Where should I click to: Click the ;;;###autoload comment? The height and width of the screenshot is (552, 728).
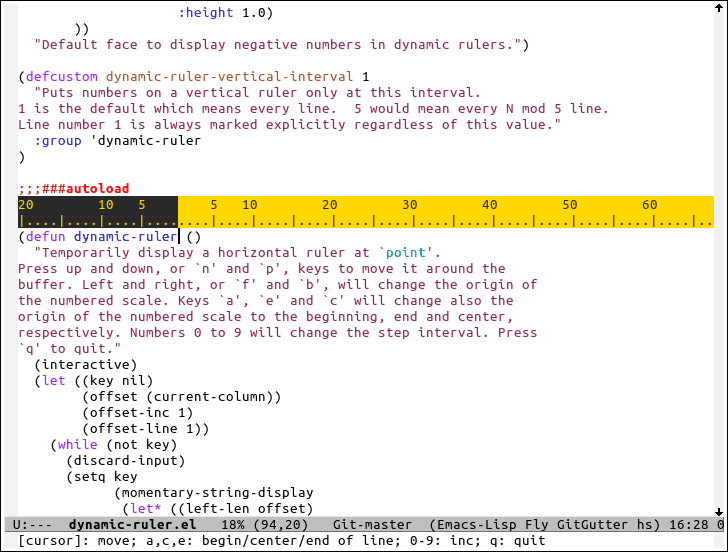click(x=73, y=188)
